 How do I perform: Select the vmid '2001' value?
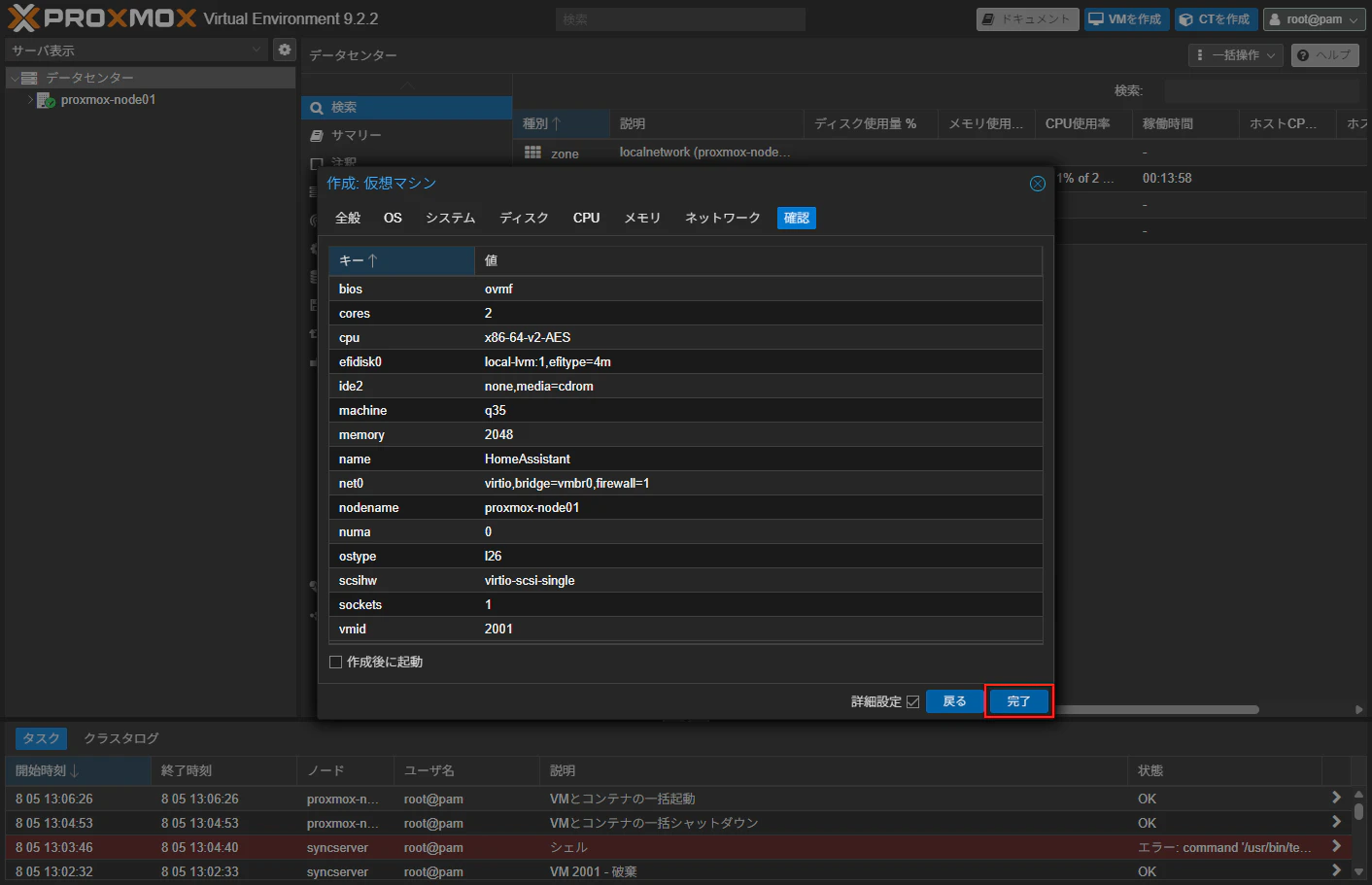(x=498, y=629)
